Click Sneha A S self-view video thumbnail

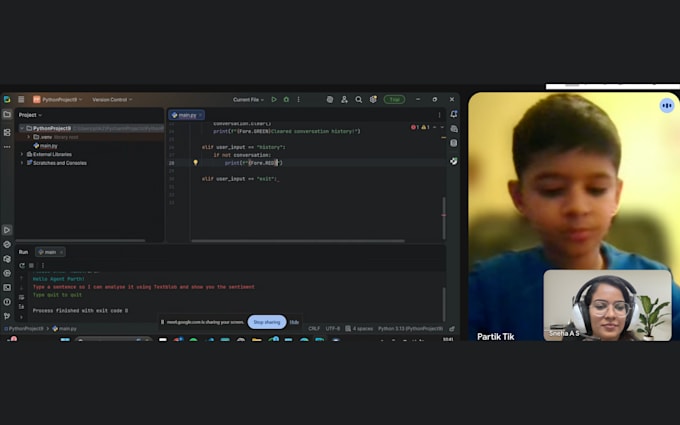[x=607, y=305]
